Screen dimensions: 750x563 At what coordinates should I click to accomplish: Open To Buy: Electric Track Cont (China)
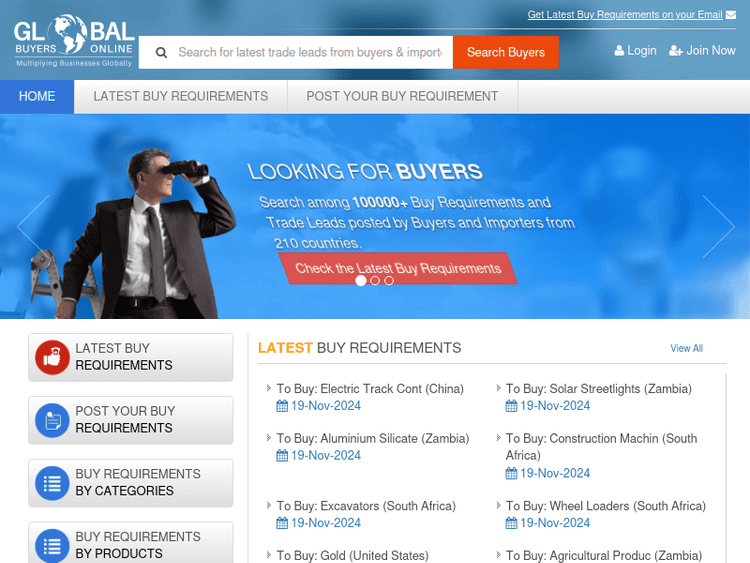pos(370,389)
